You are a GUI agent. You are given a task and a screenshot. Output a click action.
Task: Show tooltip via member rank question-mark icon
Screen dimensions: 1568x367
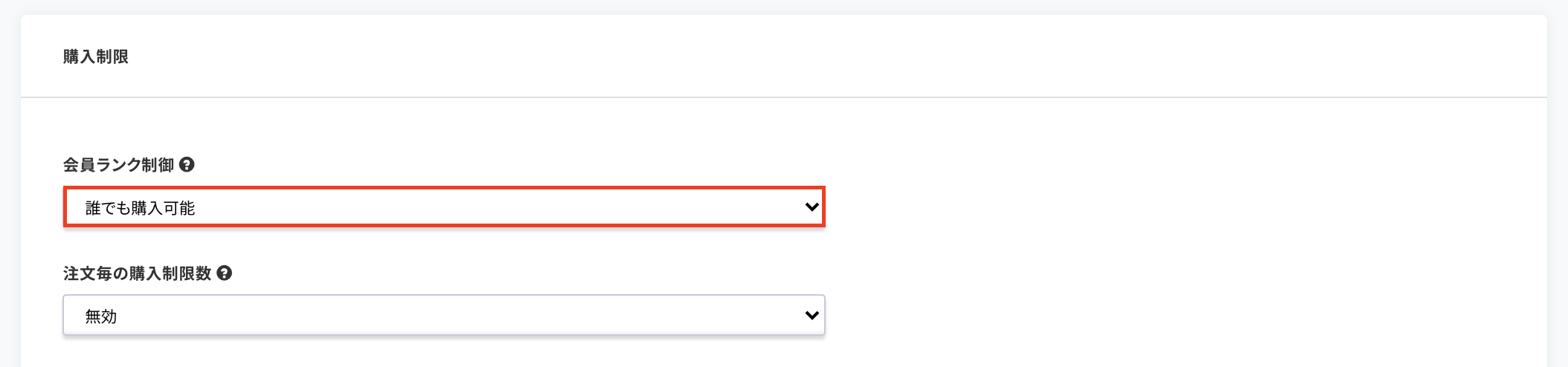pyautogui.click(x=187, y=165)
